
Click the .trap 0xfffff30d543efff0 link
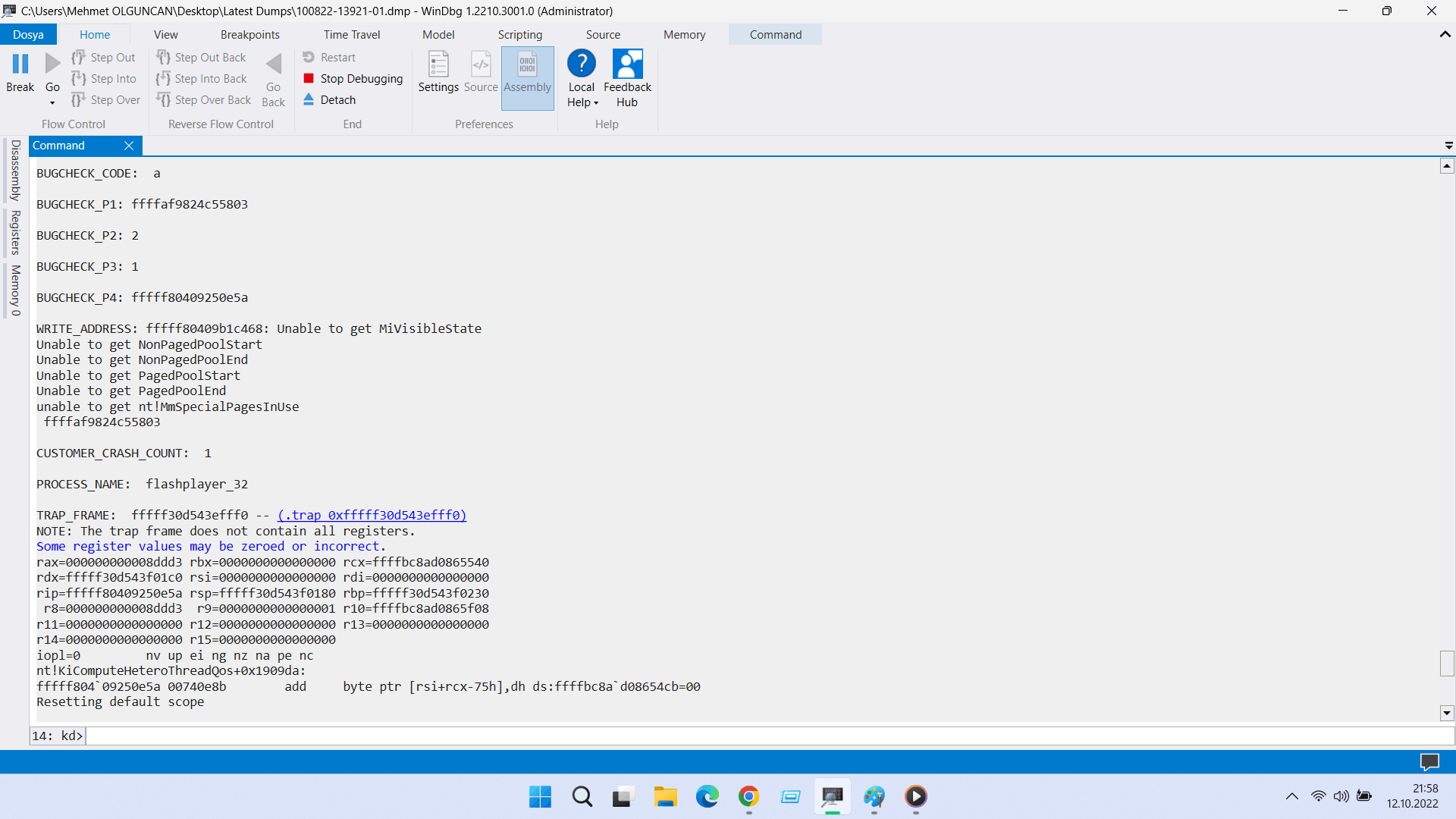point(372,515)
